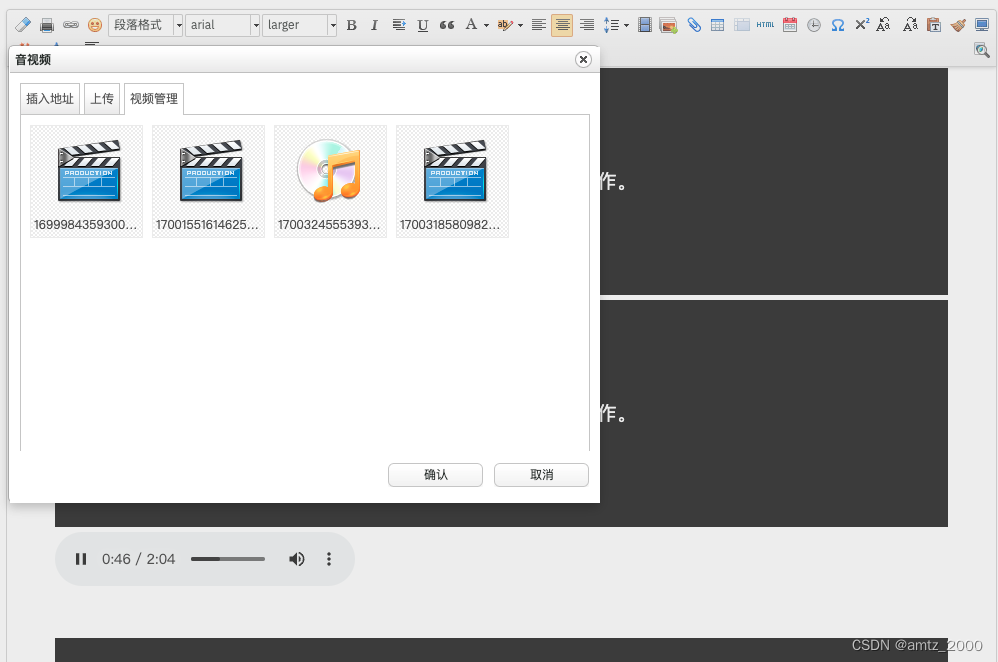Select video thumbnail 1700318580982

[453, 181]
